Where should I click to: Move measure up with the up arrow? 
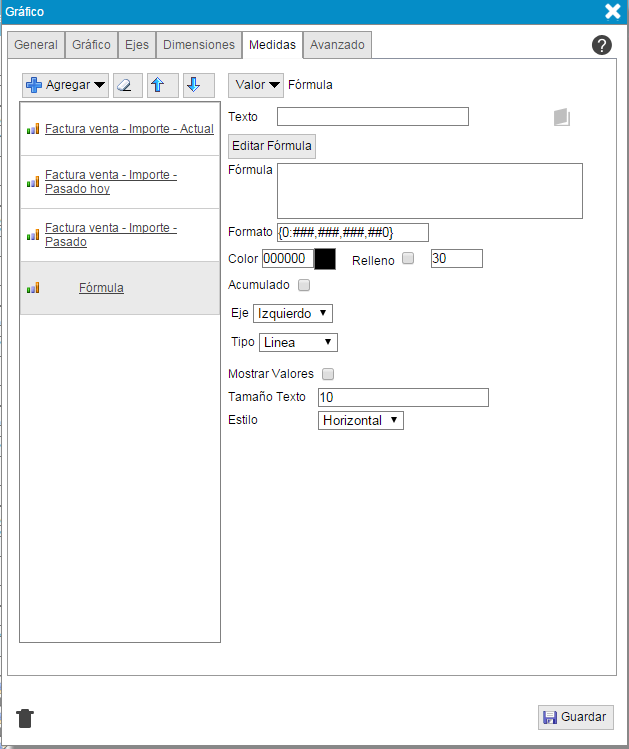(163, 85)
